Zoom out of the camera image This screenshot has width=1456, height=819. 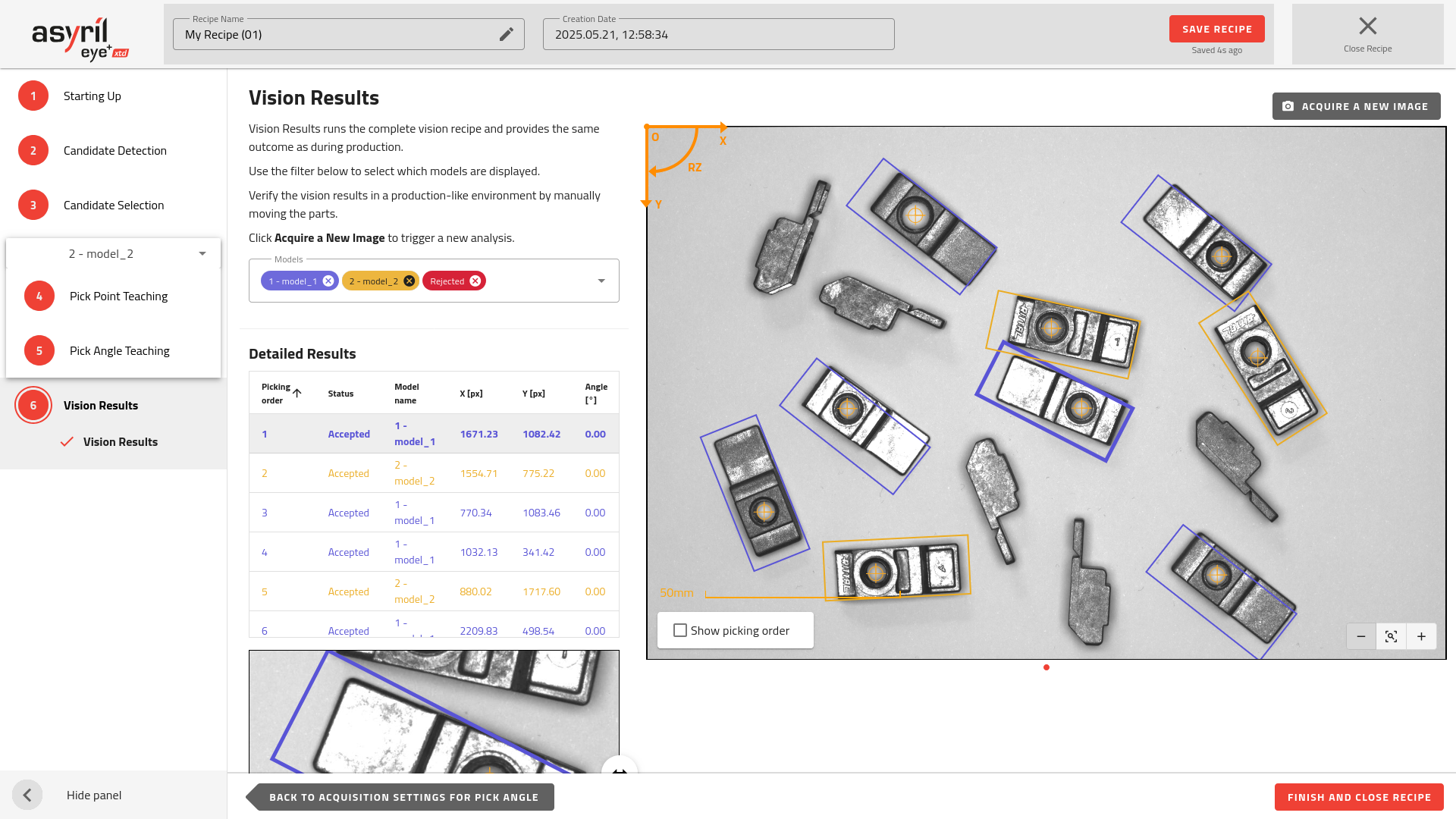tap(1361, 637)
